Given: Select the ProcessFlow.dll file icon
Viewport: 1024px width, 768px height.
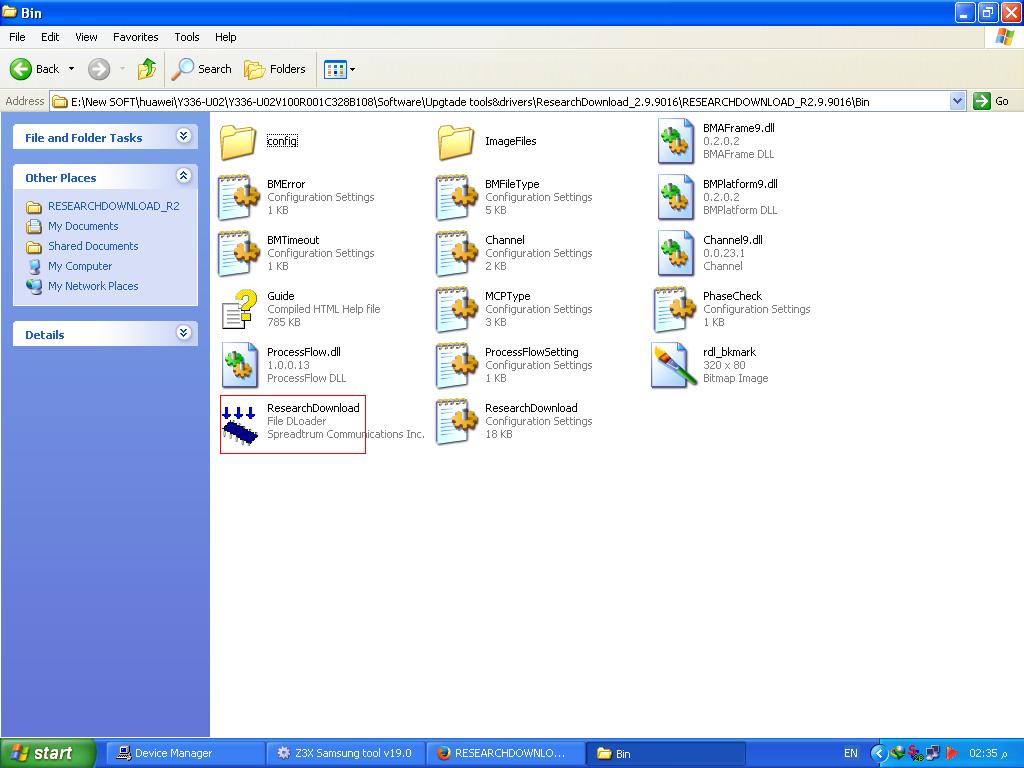Looking at the screenshot, I should (x=238, y=365).
